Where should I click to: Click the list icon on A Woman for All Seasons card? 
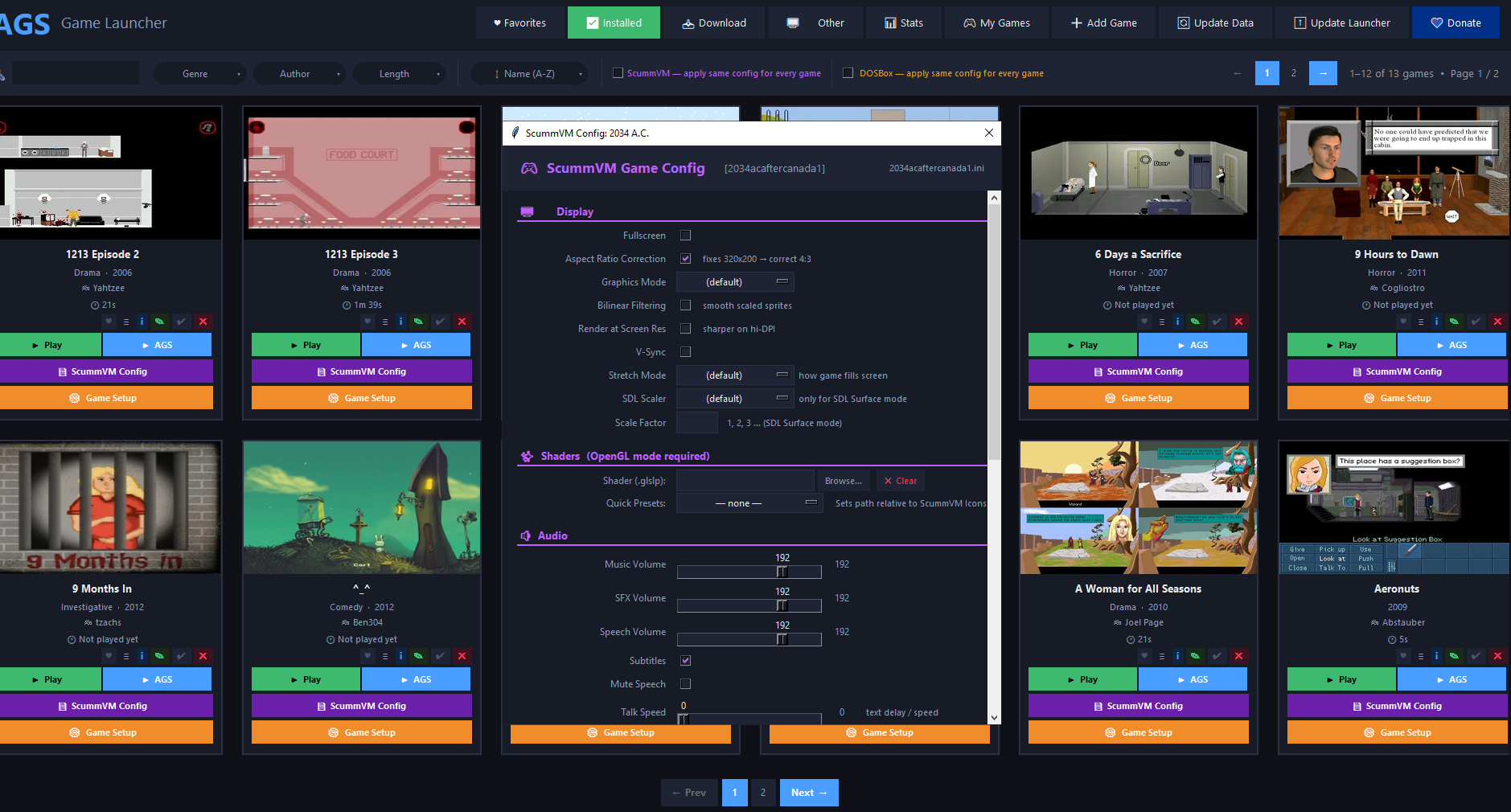point(1162,656)
